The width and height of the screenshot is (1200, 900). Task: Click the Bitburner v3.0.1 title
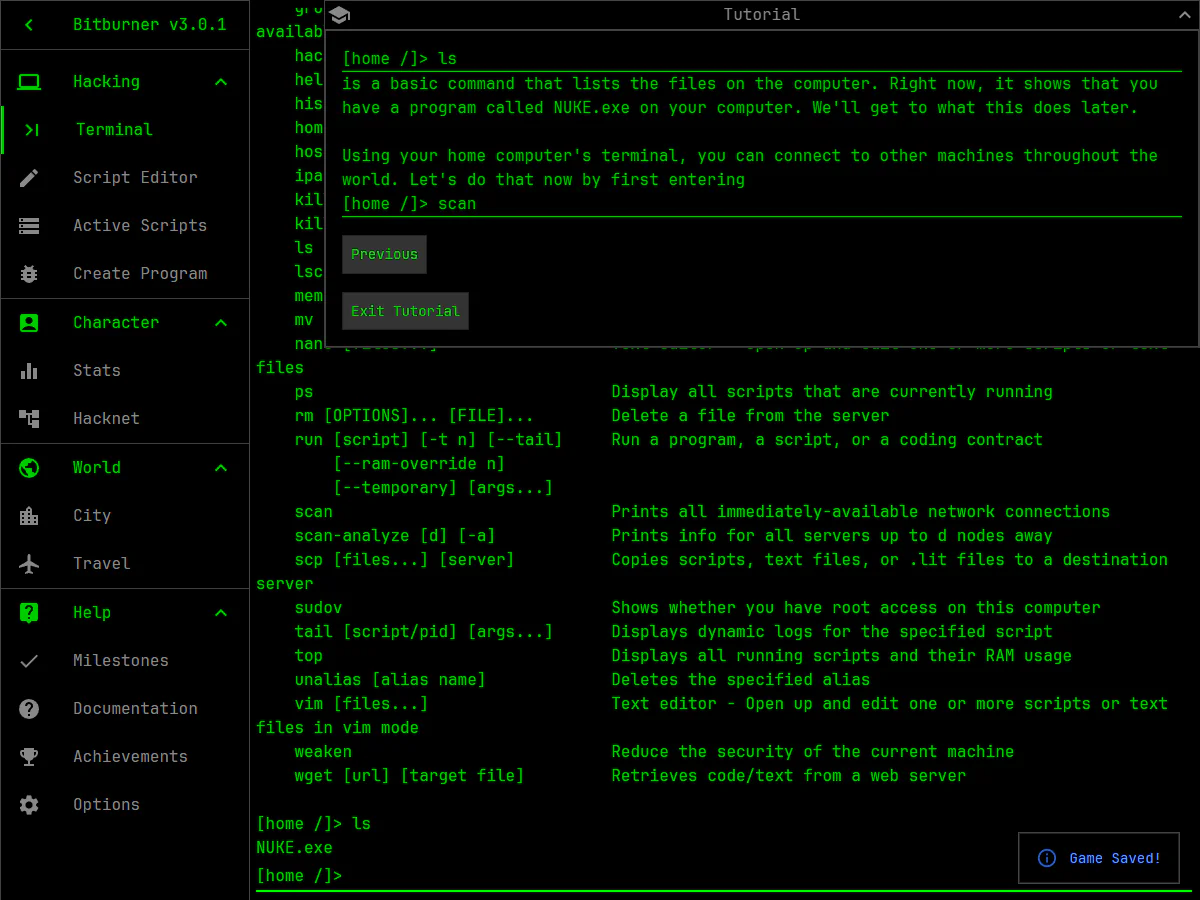[150, 25]
